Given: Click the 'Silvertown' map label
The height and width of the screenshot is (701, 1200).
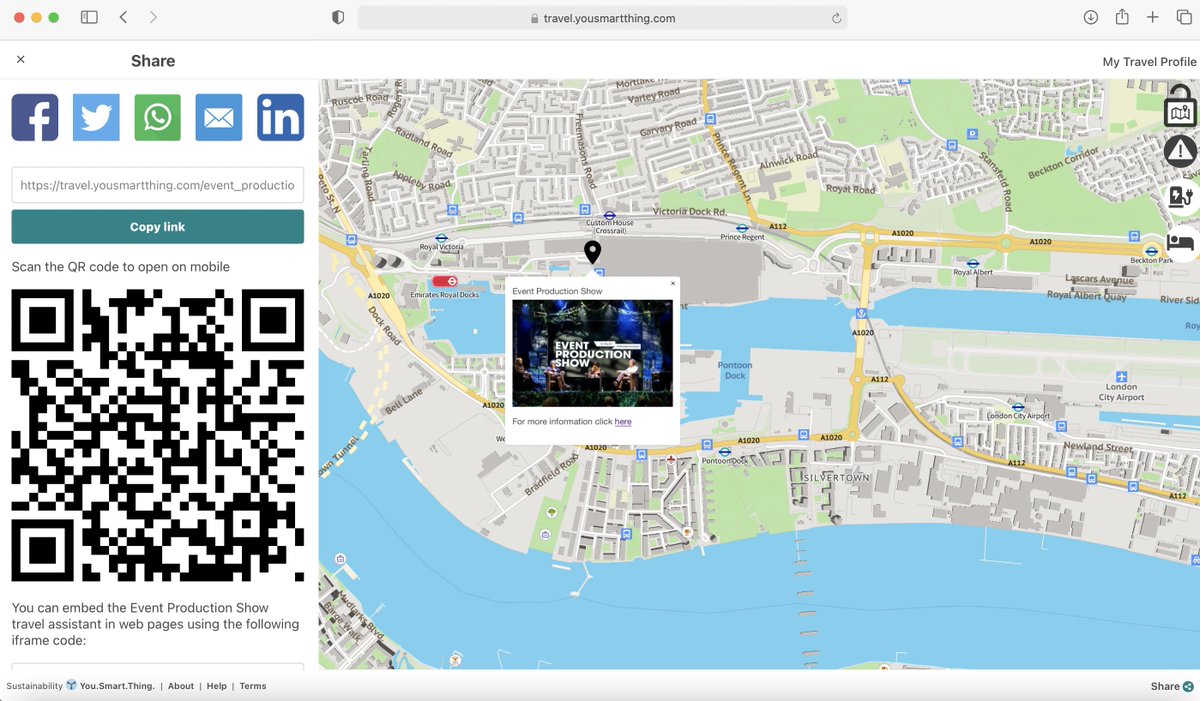Looking at the screenshot, I should coord(836,479).
